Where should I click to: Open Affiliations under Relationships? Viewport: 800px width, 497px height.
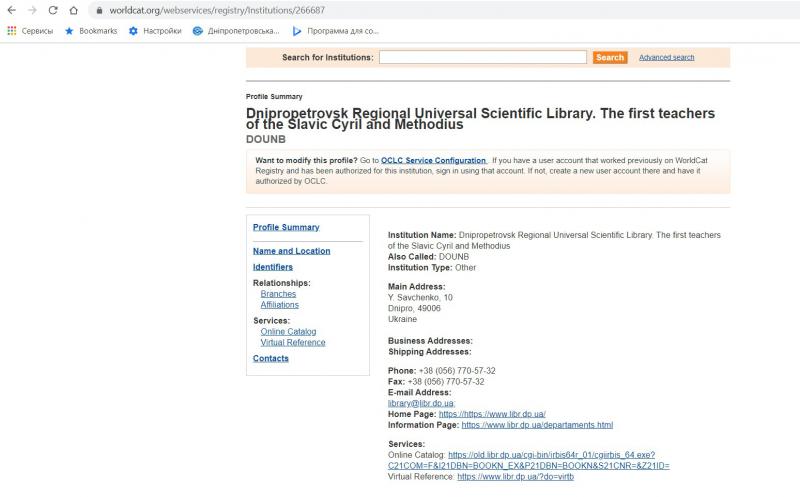click(x=280, y=305)
